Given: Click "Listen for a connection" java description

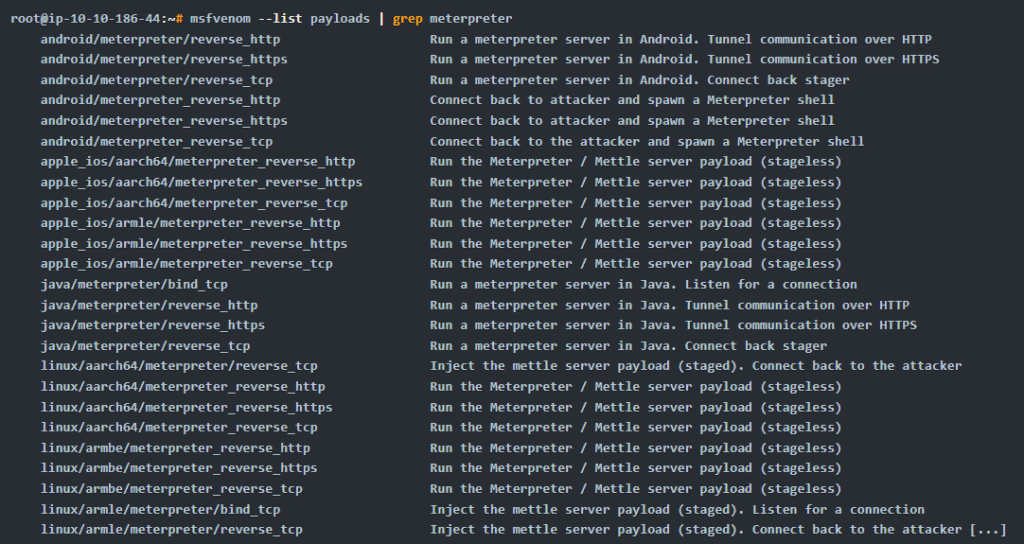Looking at the screenshot, I should point(771,285).
